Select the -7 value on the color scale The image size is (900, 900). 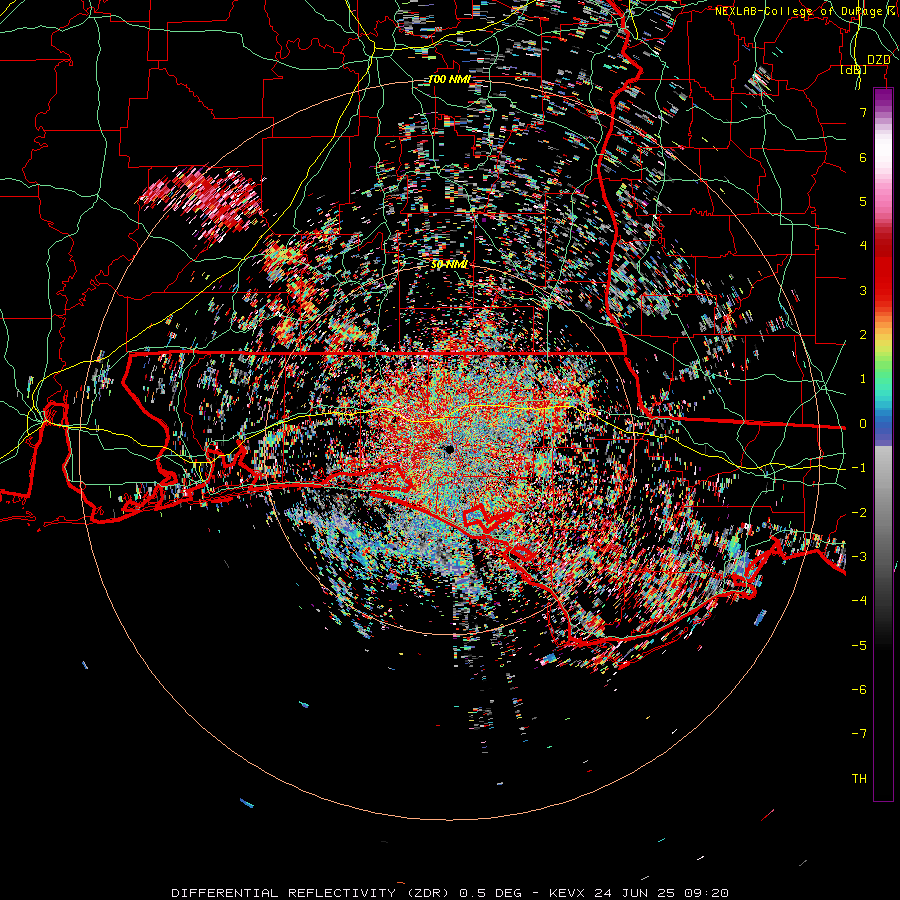click(x=859, y=734)
